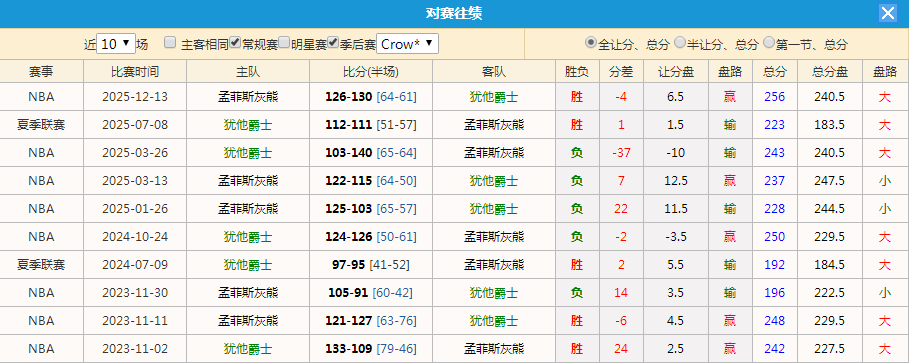Uncheck the 季后赛 checkbox
Image resolution: width=909 pixels, height=363 pixels.
(x=333, y=42)
